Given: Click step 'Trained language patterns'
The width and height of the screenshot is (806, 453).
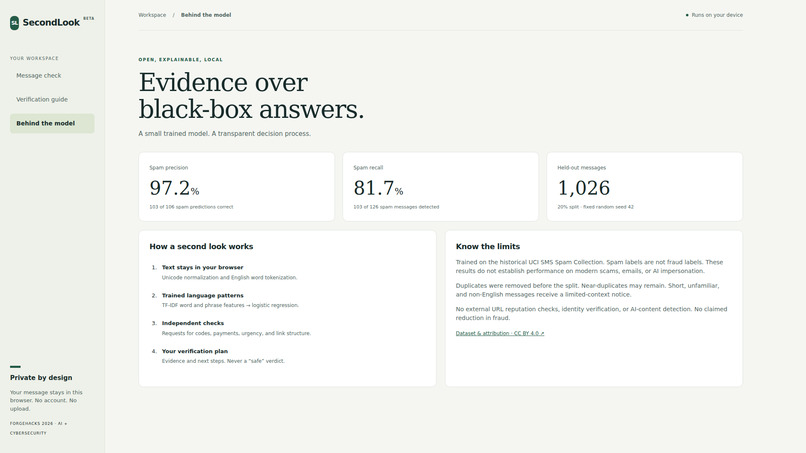Looking at the screenshot, I should [203, 295].
